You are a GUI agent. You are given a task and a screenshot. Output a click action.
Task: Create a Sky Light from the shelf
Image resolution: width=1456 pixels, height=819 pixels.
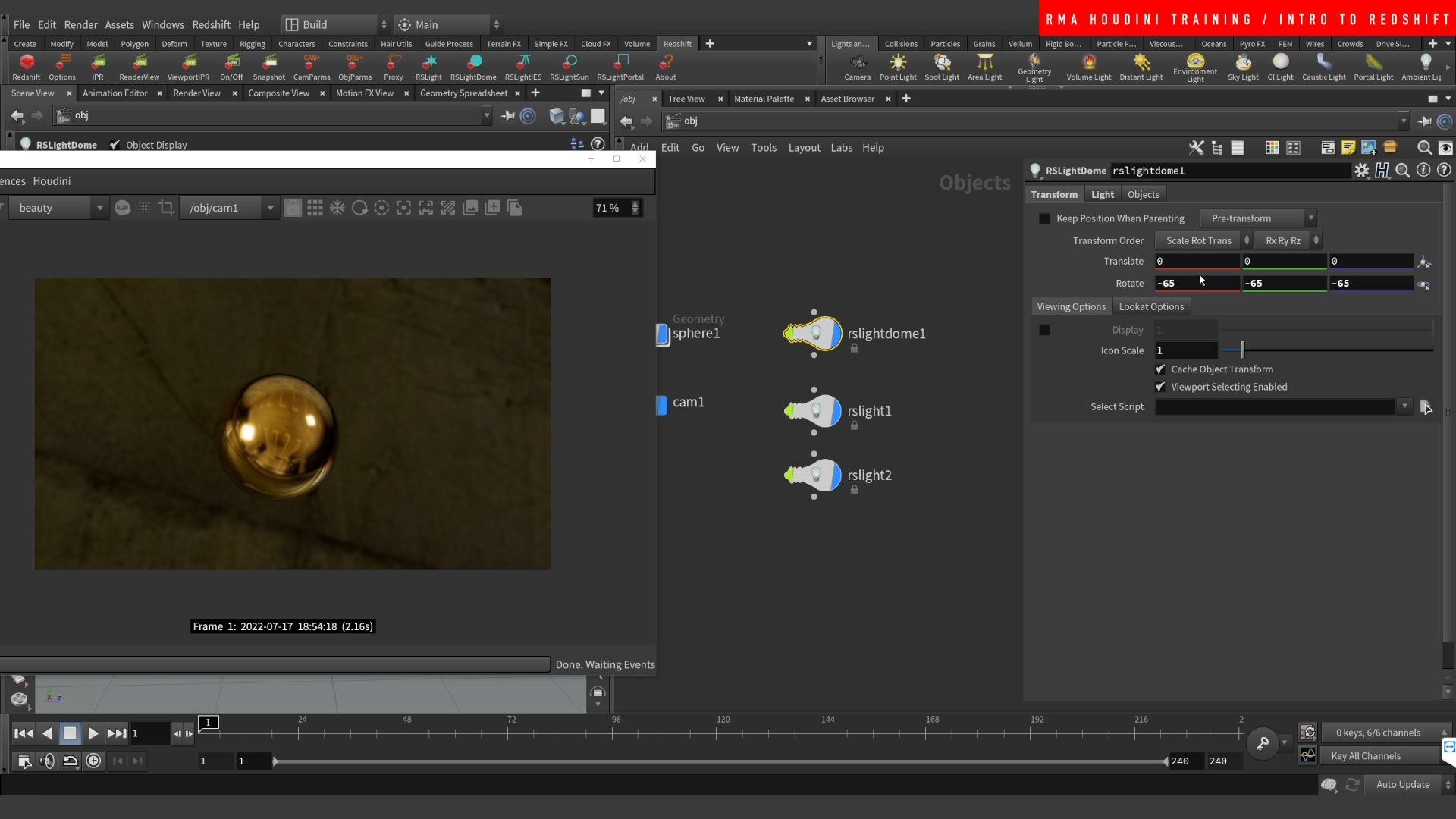coord(1243,67)
